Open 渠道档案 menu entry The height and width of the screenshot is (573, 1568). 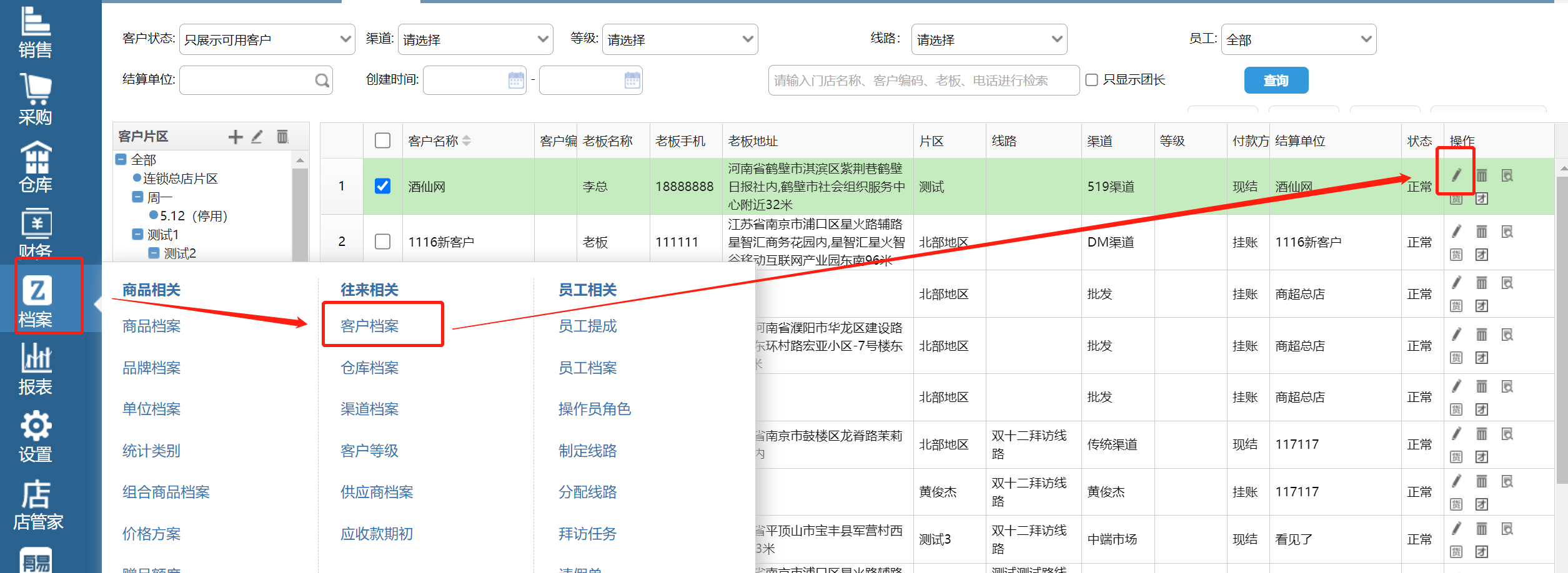[369, 409]
